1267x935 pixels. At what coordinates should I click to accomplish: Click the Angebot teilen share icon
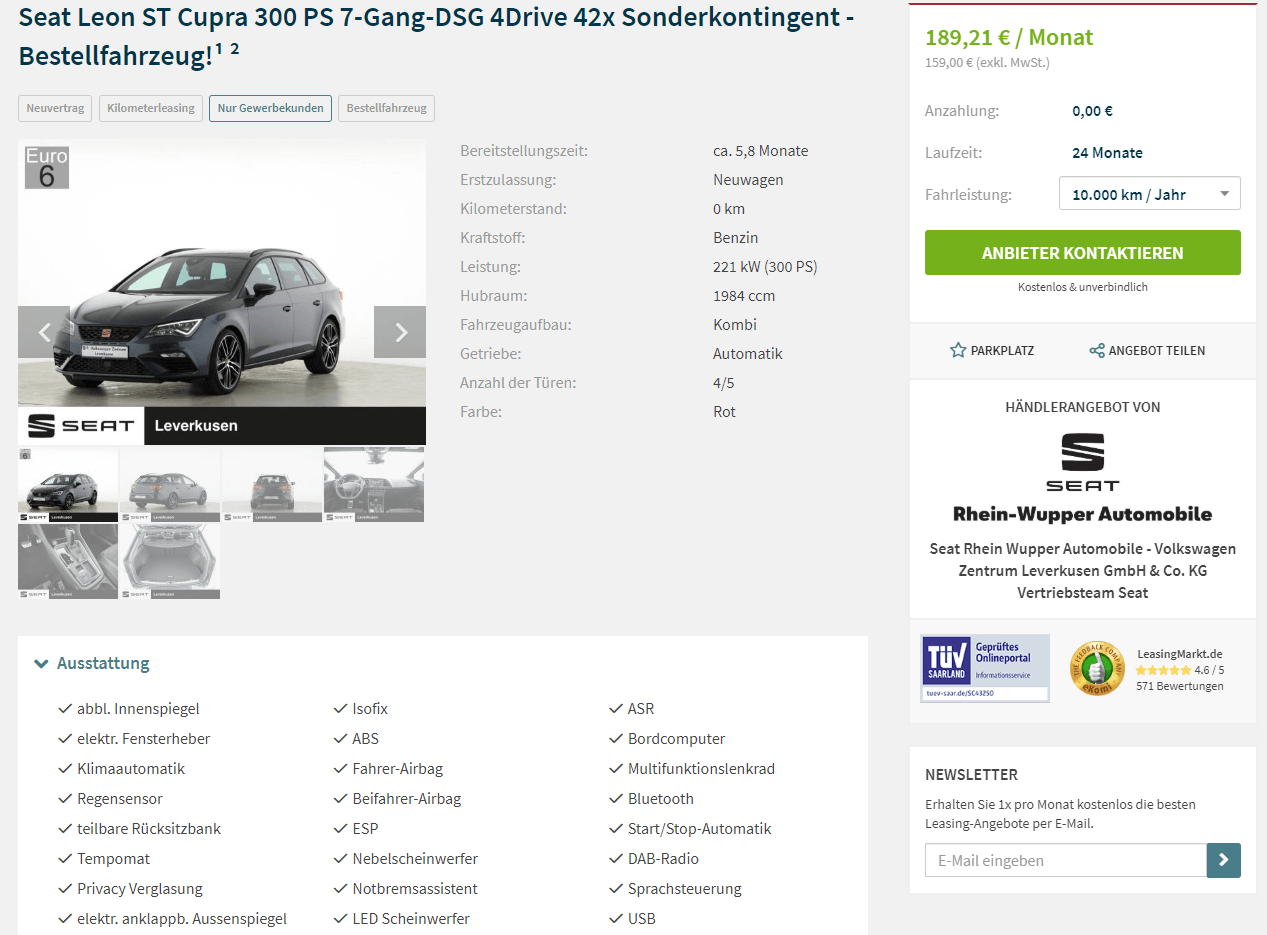(1097, 350)
